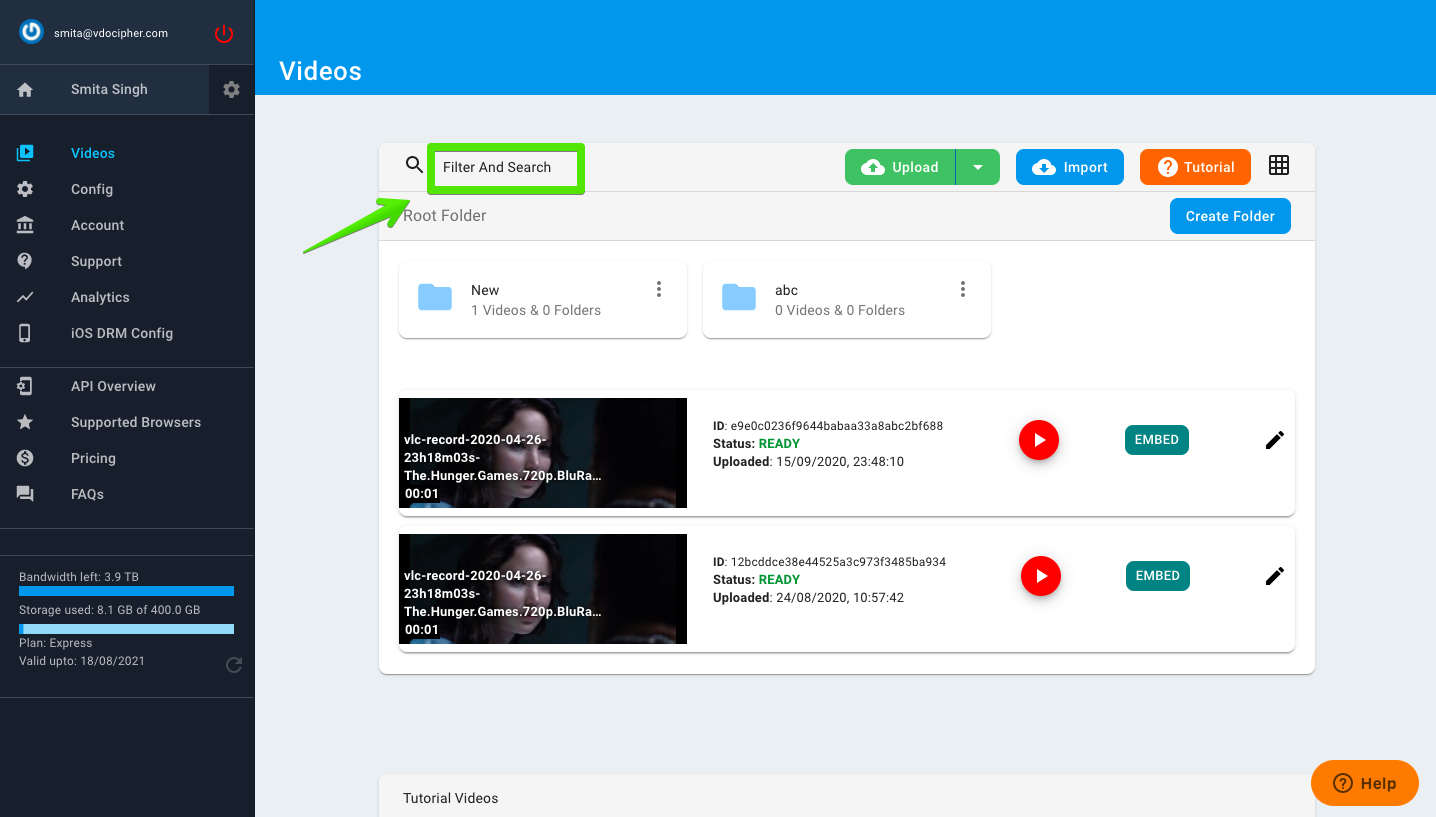The height and width of the screenshot is (817, 1436).
Task: Click the Tutorial Videos section header
Action: (x=450, y=798)
